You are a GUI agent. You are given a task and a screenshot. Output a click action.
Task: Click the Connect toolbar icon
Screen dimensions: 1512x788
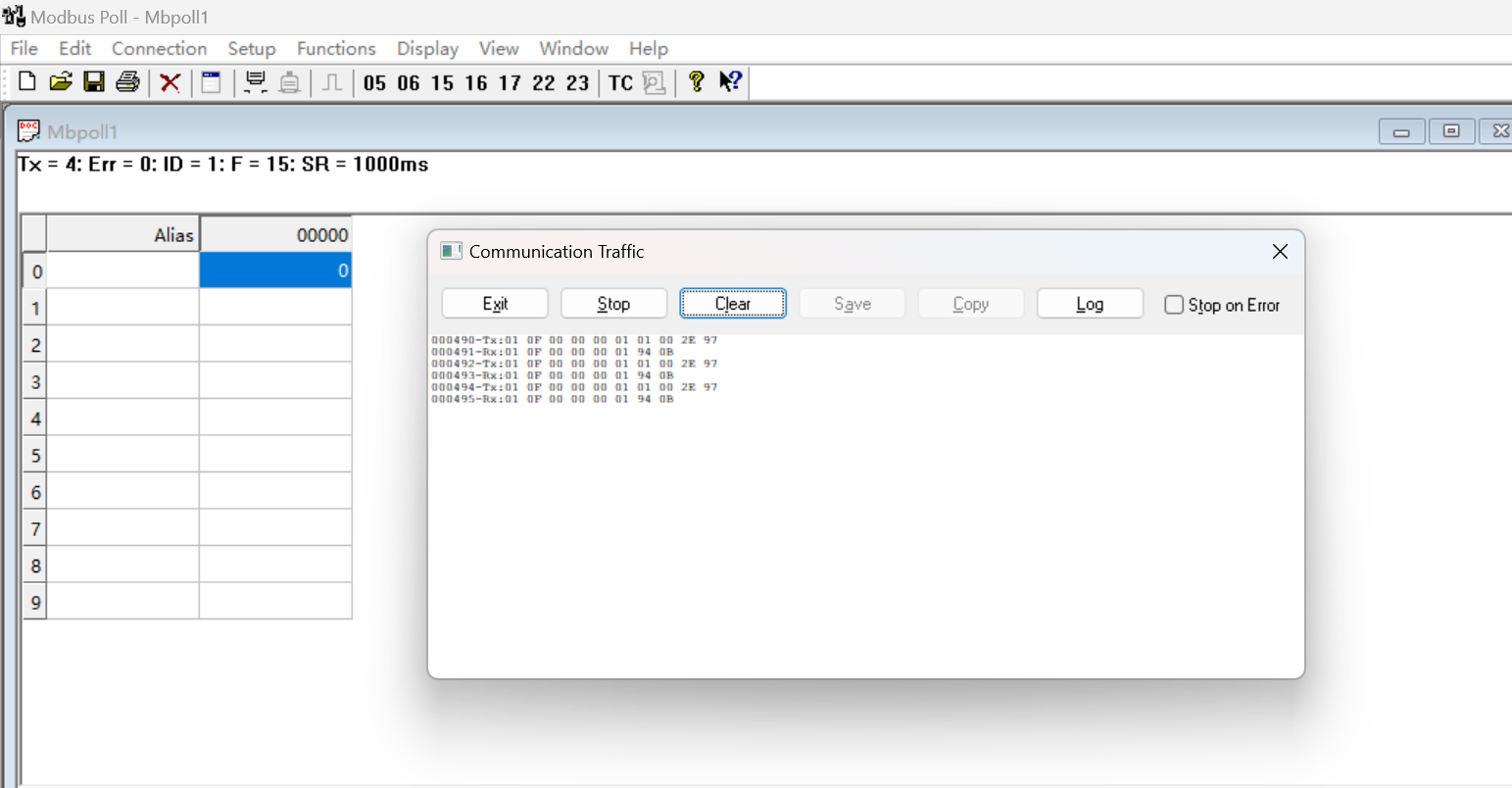pos(256,82)
